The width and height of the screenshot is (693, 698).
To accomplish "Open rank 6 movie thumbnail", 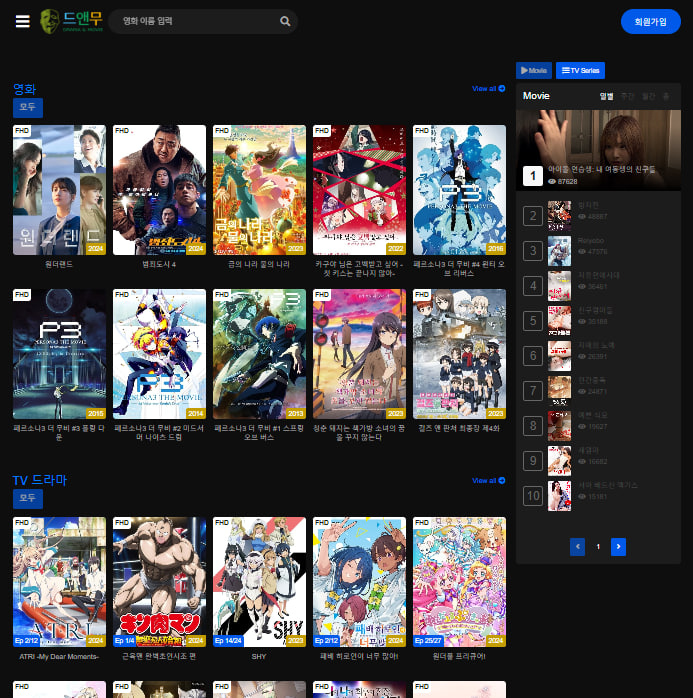I will [559, 356].
